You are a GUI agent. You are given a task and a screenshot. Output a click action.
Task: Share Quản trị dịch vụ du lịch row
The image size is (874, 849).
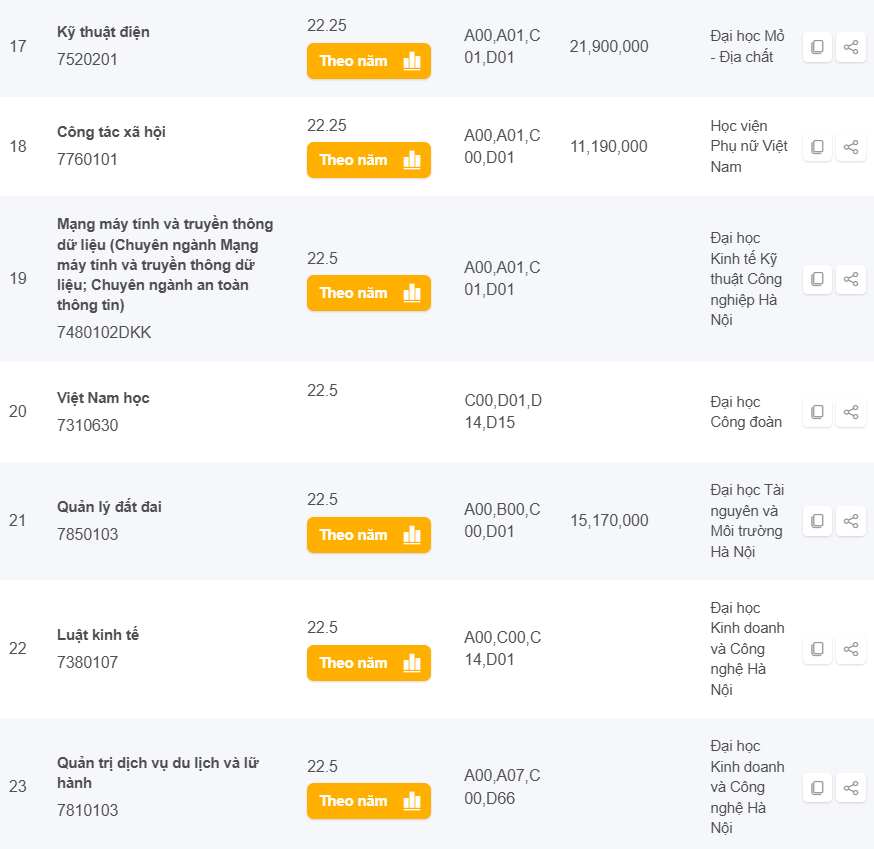pos(851,787)
